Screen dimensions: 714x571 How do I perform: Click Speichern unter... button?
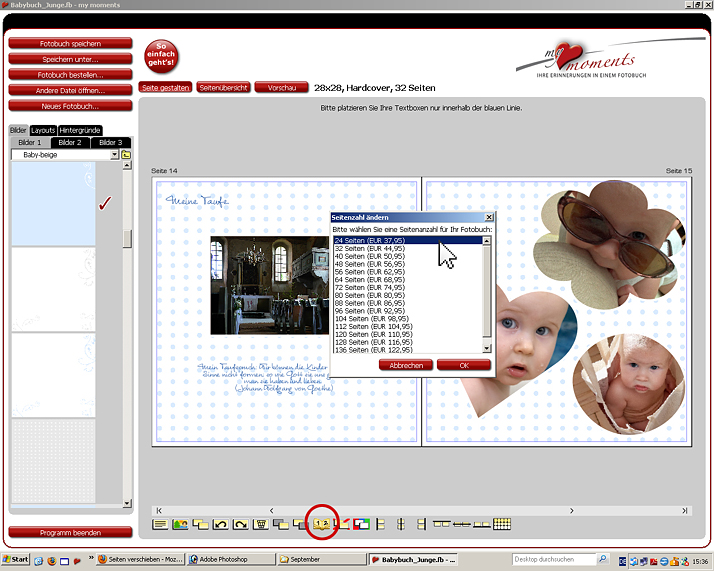[71, 59]
